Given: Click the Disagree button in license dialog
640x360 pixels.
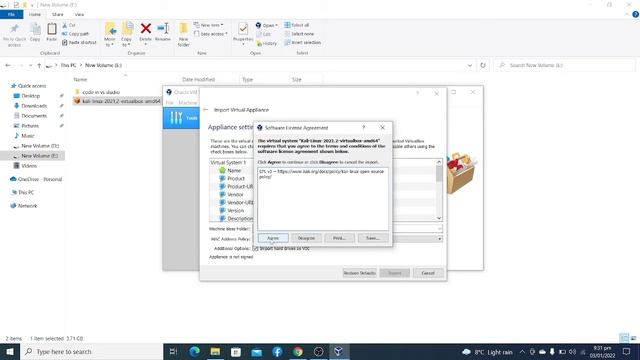Looking at the screenshot, I should point(306,238).
